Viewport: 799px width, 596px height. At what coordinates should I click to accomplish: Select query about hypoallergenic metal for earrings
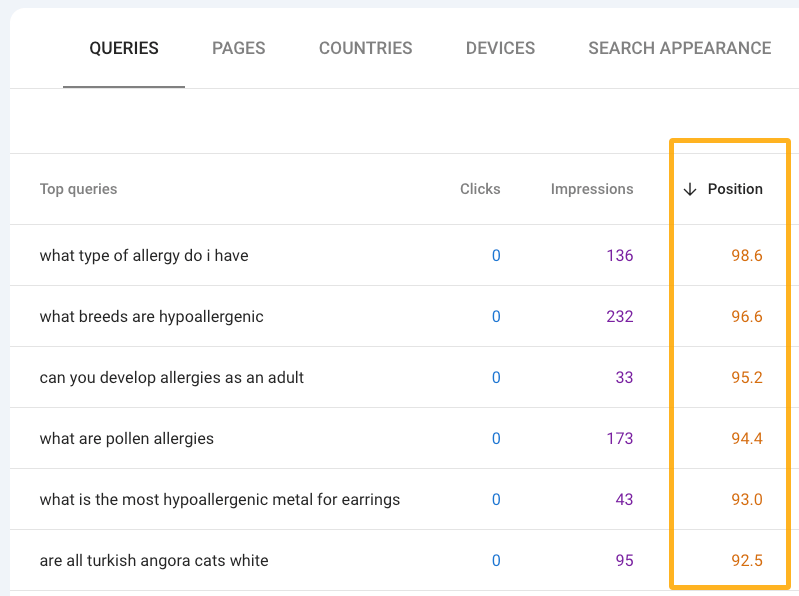tap(220, 500)
